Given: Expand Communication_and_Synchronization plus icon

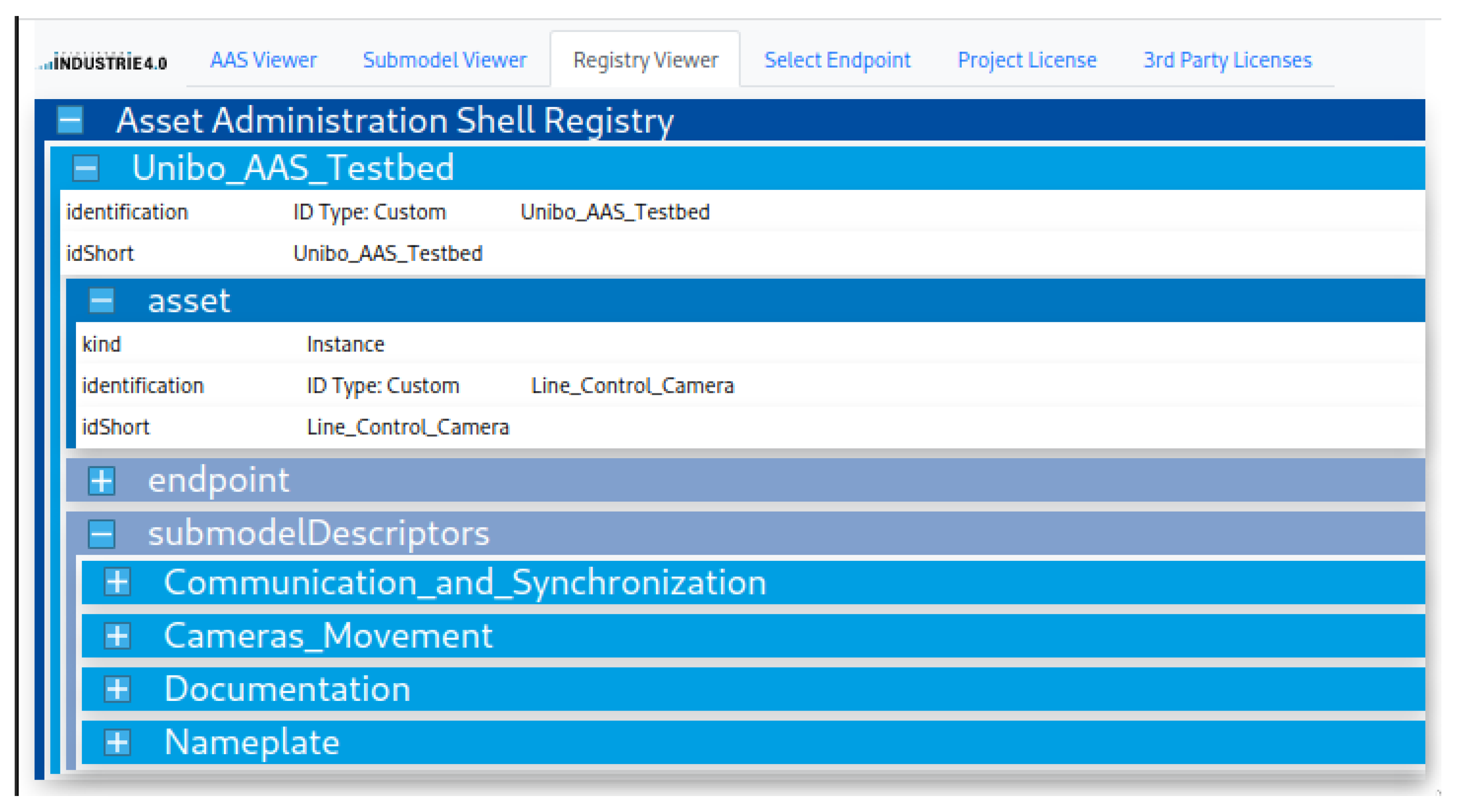Looking at the screenshot, I should pyautogui.click(x=118, y=582).
